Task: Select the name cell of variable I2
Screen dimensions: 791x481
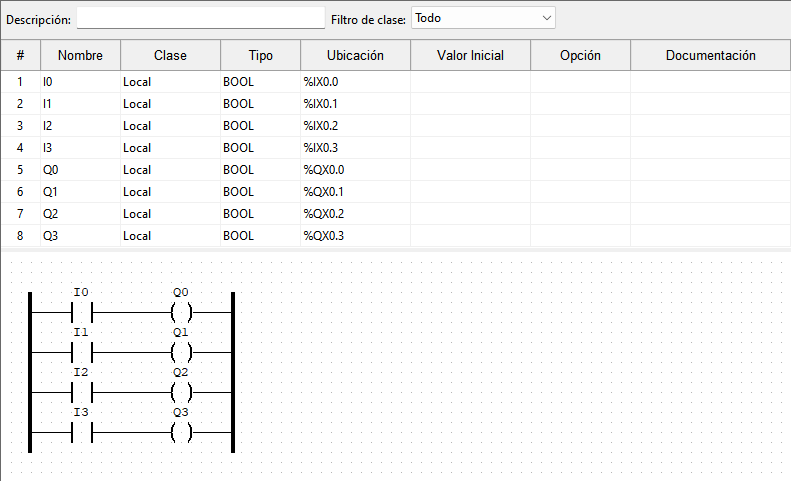Action: (x=80, y=126)
